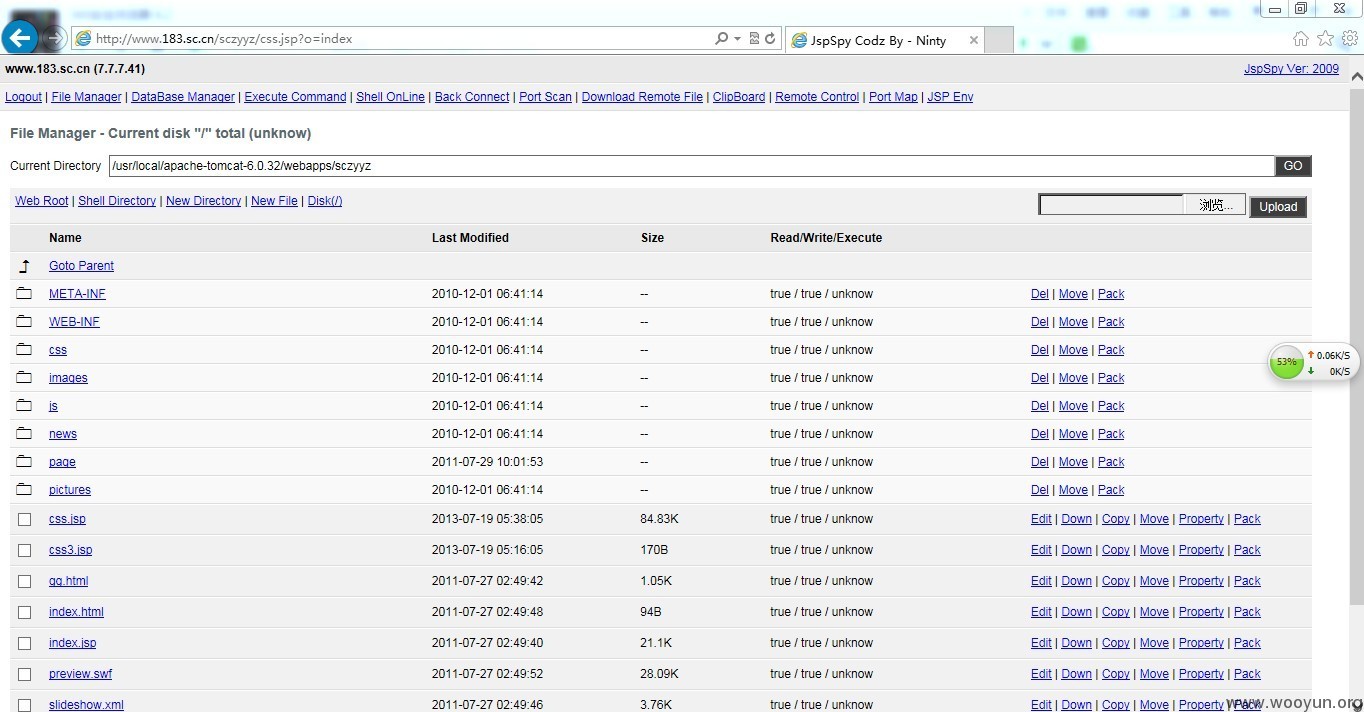Tick the checkbox for css.jsp
Viewport: 1364px width, 712px height.
25,519
